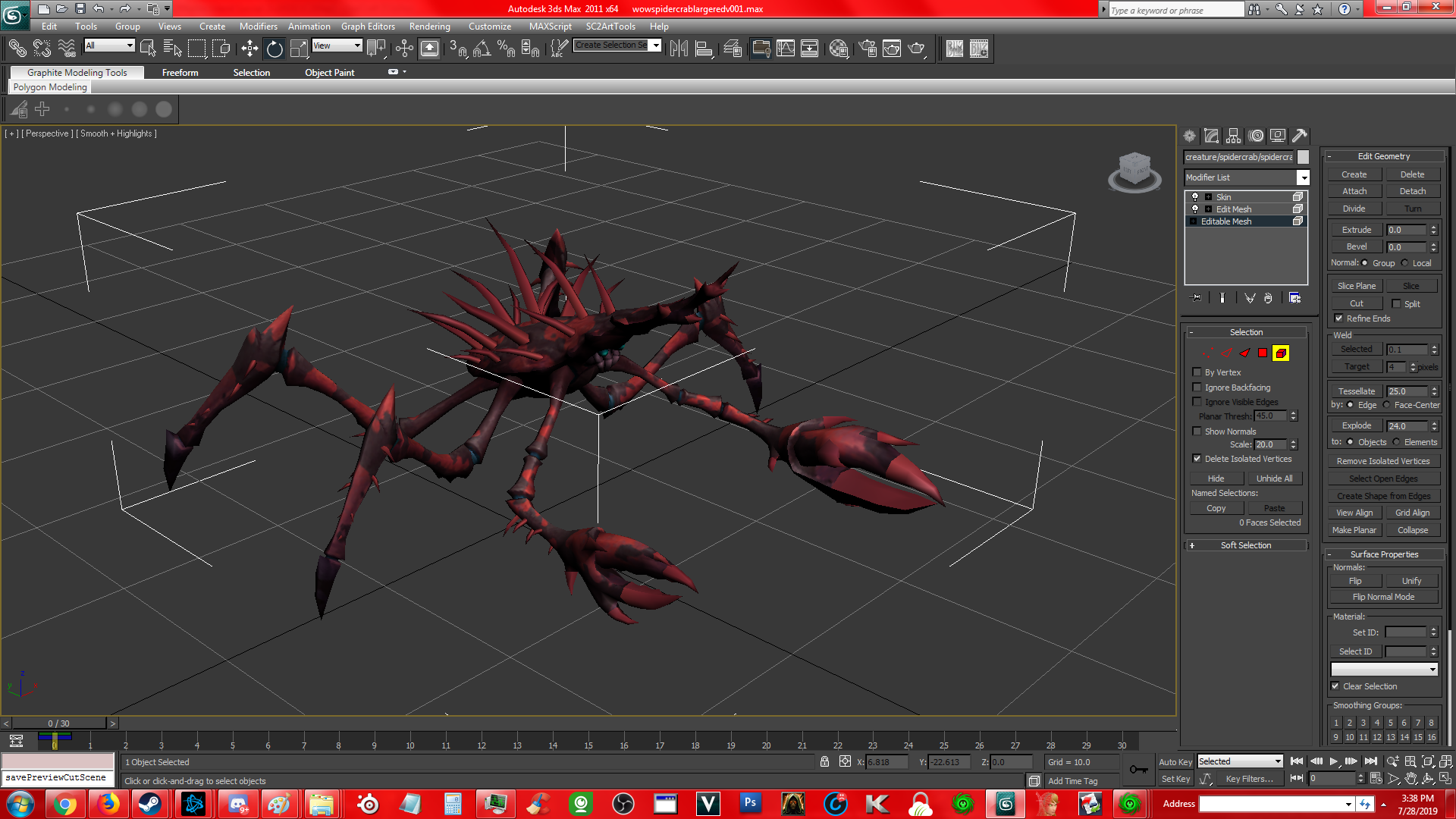This screenshot has height=819, width=1456.
Task: Open the Material Editor icon
Action: [x=839, y=49]
